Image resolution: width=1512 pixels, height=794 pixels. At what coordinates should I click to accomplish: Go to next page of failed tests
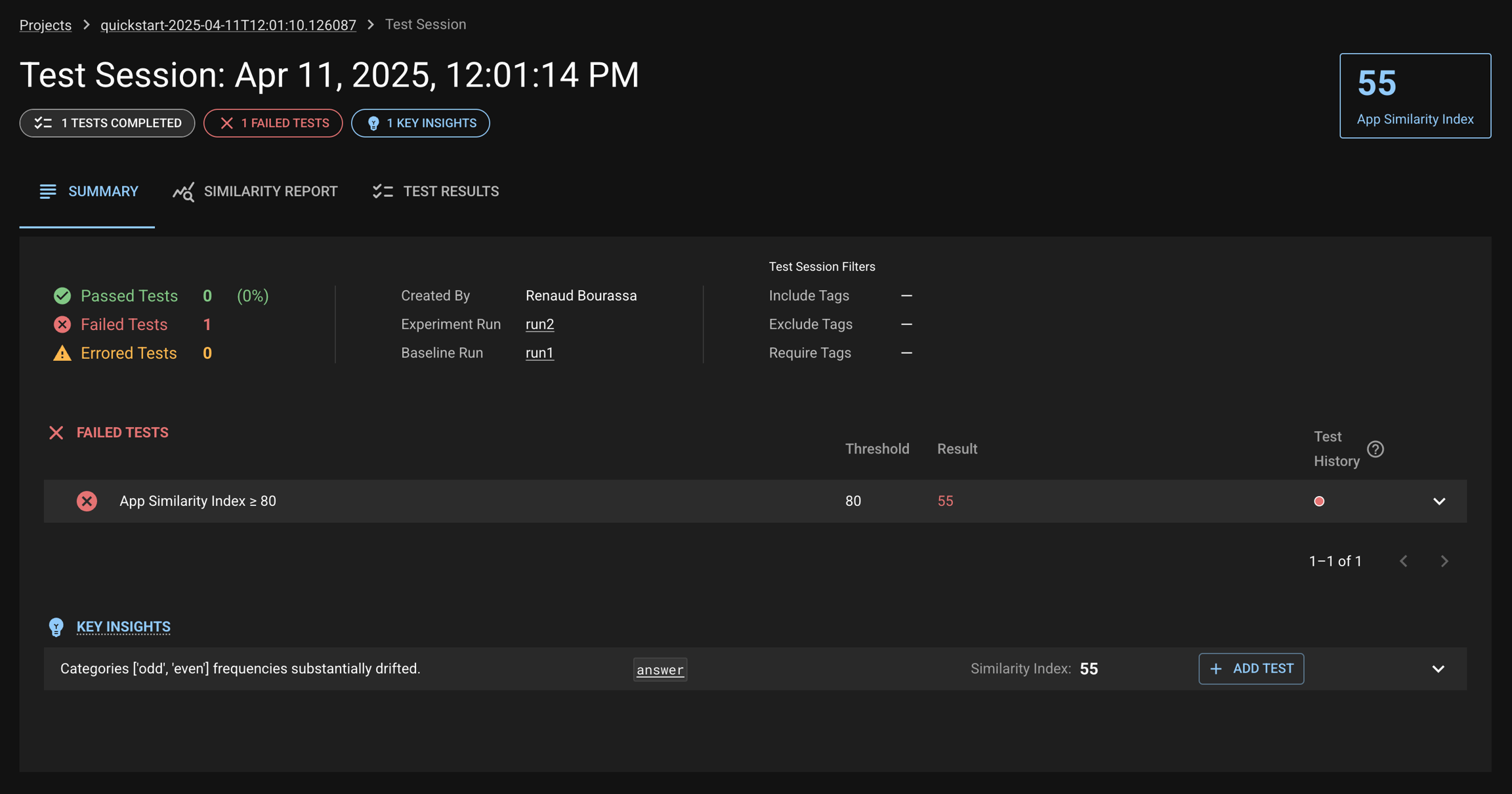coord(1444,561)
